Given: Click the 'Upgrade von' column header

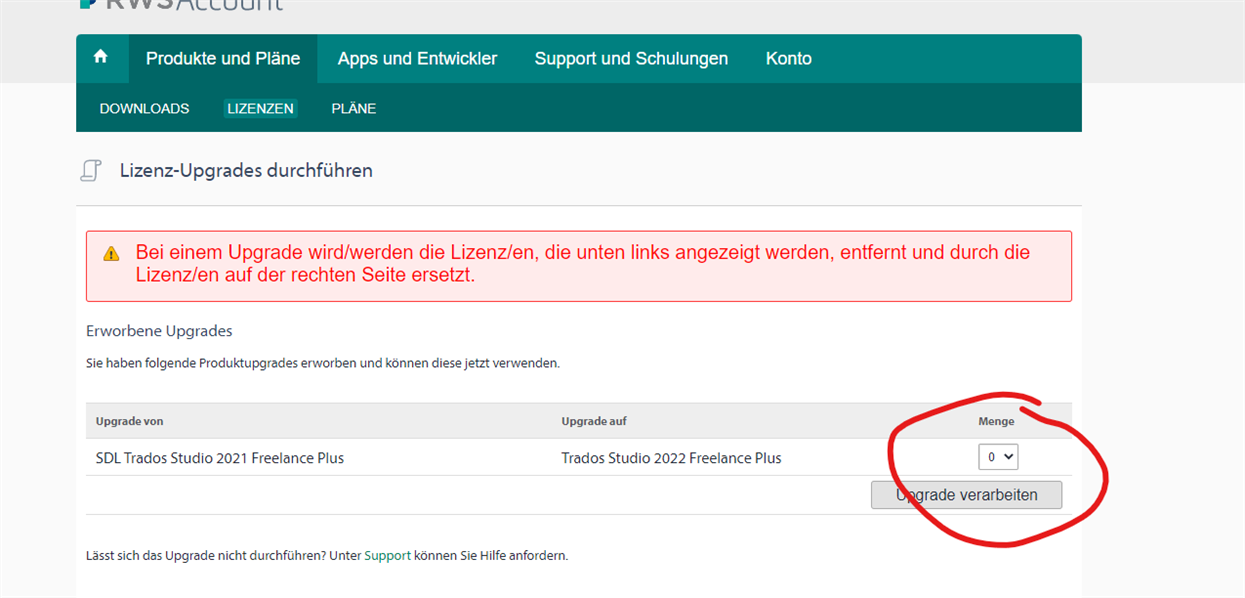Looking at the screenshot, I should click(x=129, y=421).
